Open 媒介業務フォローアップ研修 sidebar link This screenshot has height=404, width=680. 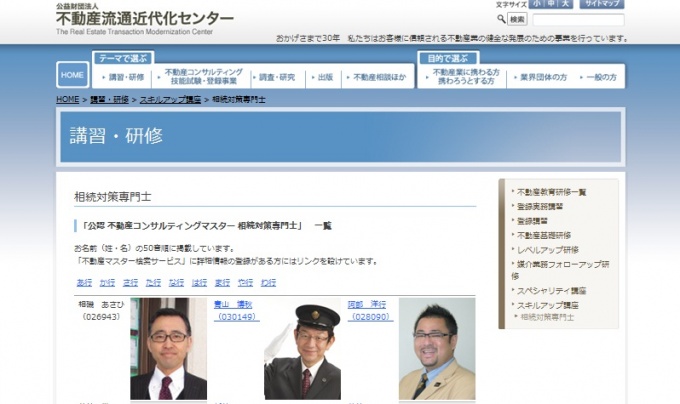560,270
